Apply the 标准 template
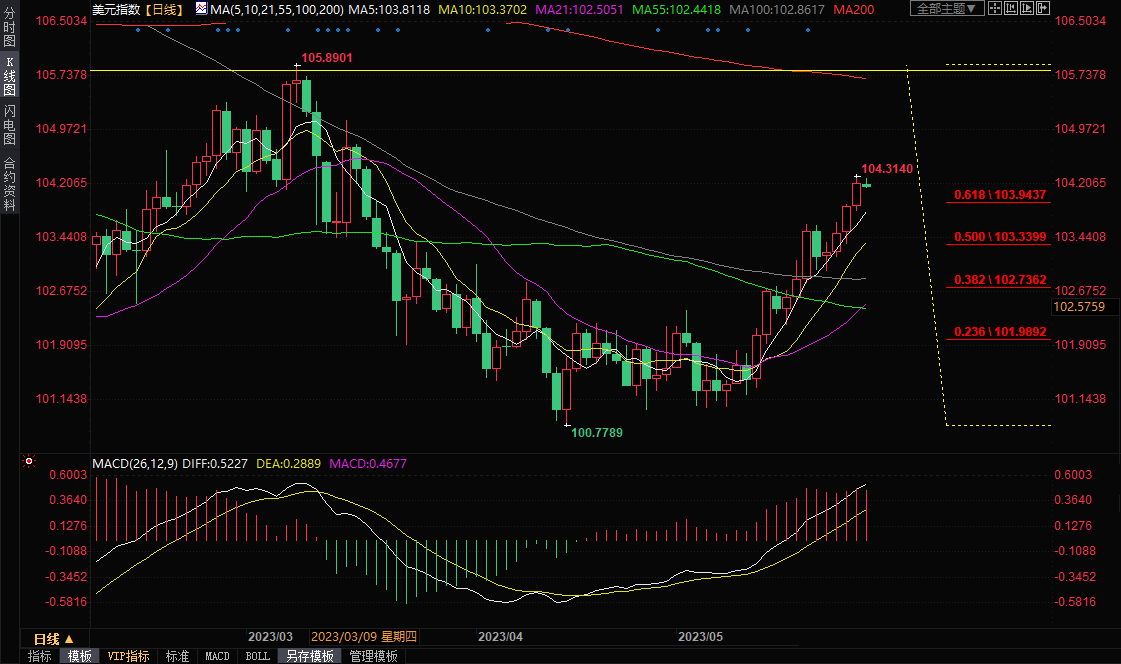This screenshot has width=1121, height=664. coord(177,656)
